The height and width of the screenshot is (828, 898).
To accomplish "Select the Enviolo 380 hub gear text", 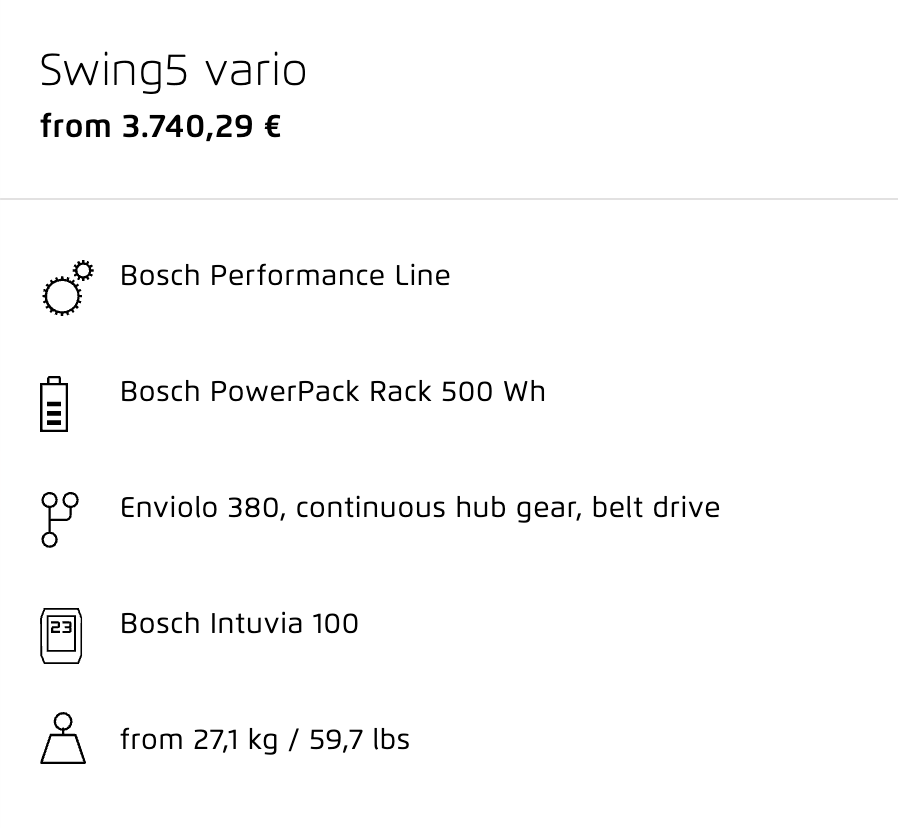I will [x=420, y=508].
